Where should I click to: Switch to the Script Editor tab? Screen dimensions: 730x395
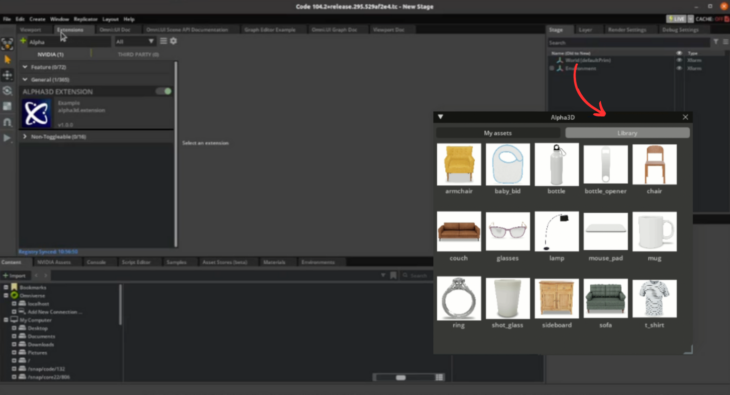coord(136,262)
